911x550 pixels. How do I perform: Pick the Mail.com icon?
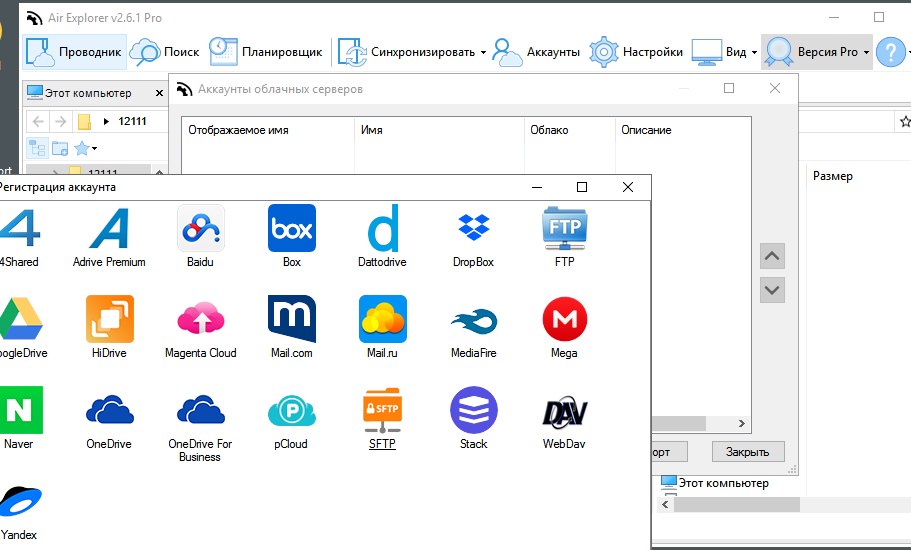(x=292, y=319)
